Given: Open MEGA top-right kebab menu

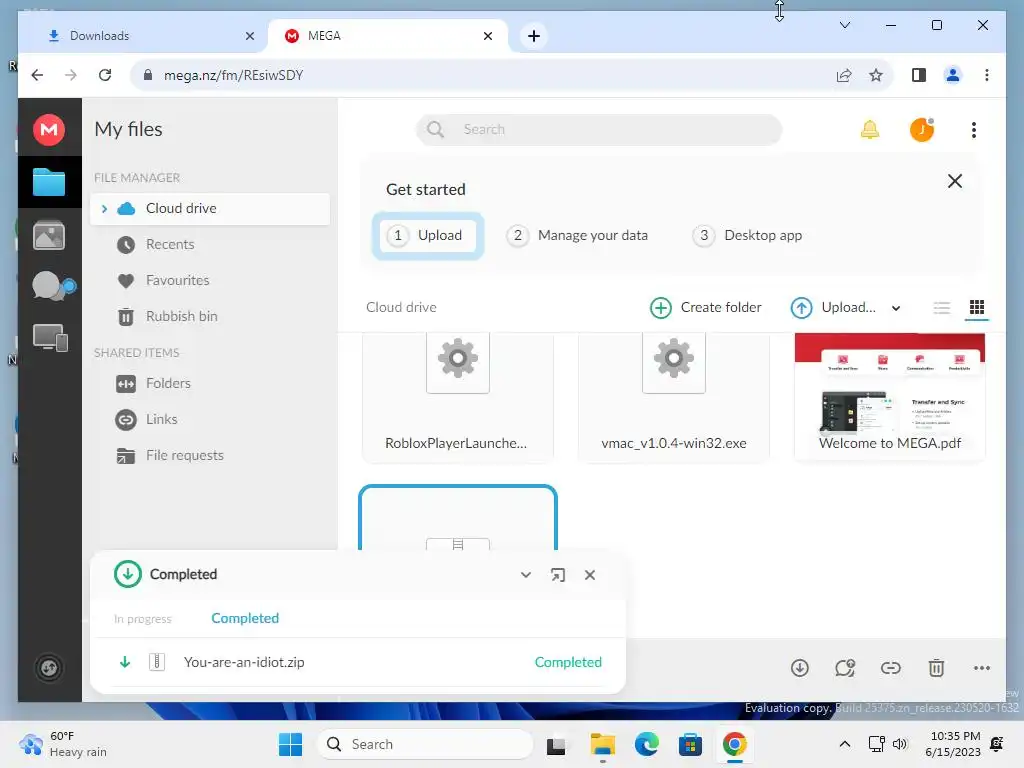Looking at the screenshot, I should point(973,130).
